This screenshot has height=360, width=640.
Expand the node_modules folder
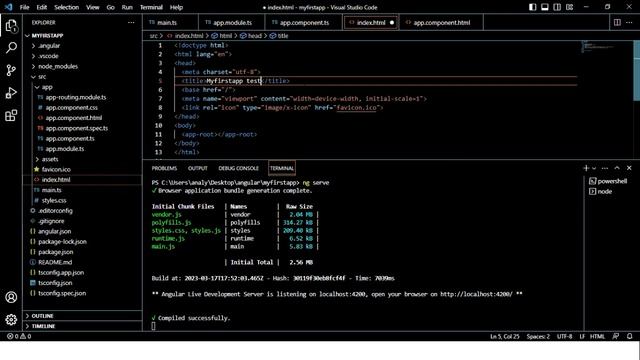coord(83,66)
